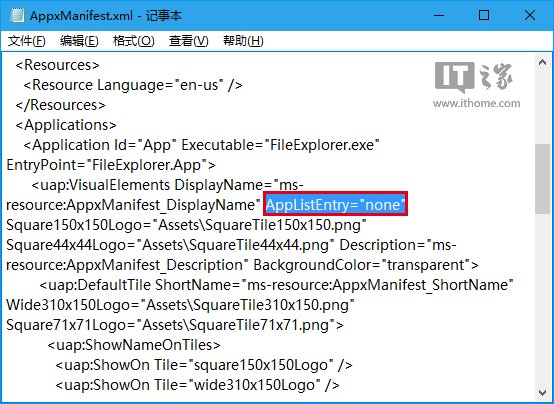This screenshot has width=554, height=404.
Task: Click the vertical scrollbar thumb
Action: tap(542, 179)
